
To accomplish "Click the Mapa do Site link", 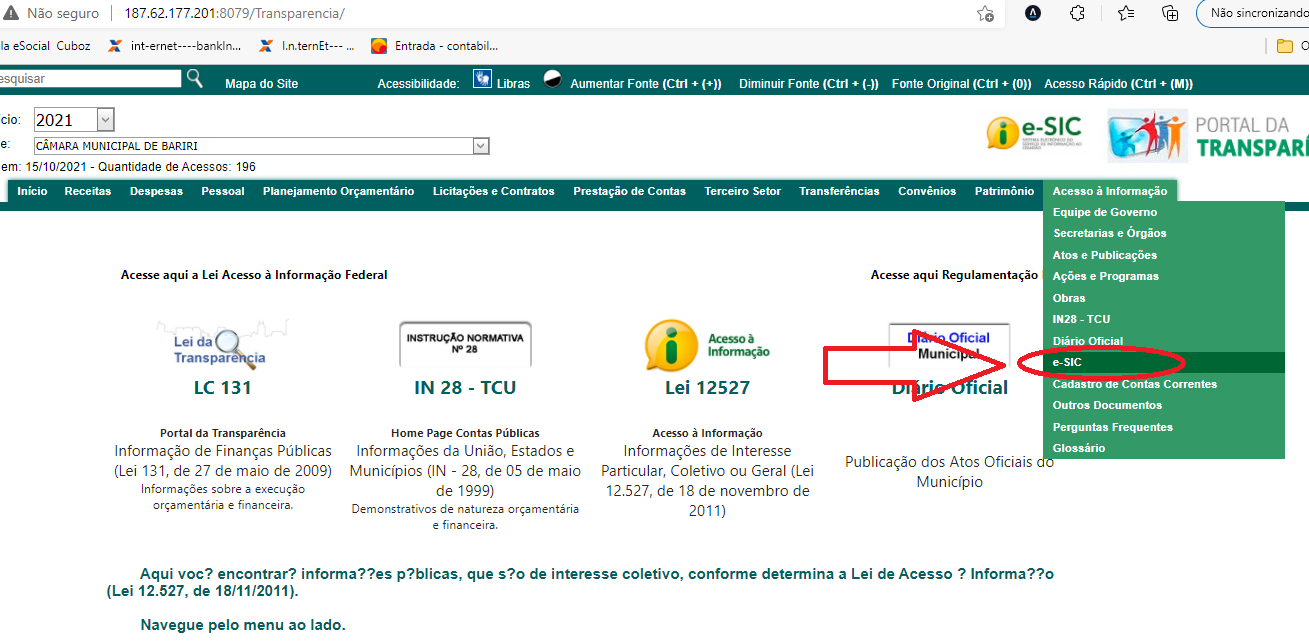I will 261,84.
